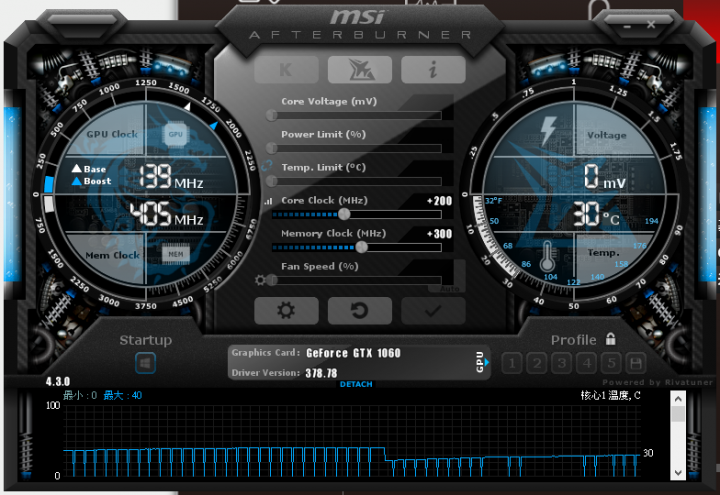Open the curve icon beside Core Clock
The image size is (720, 495).
(269, 201)
